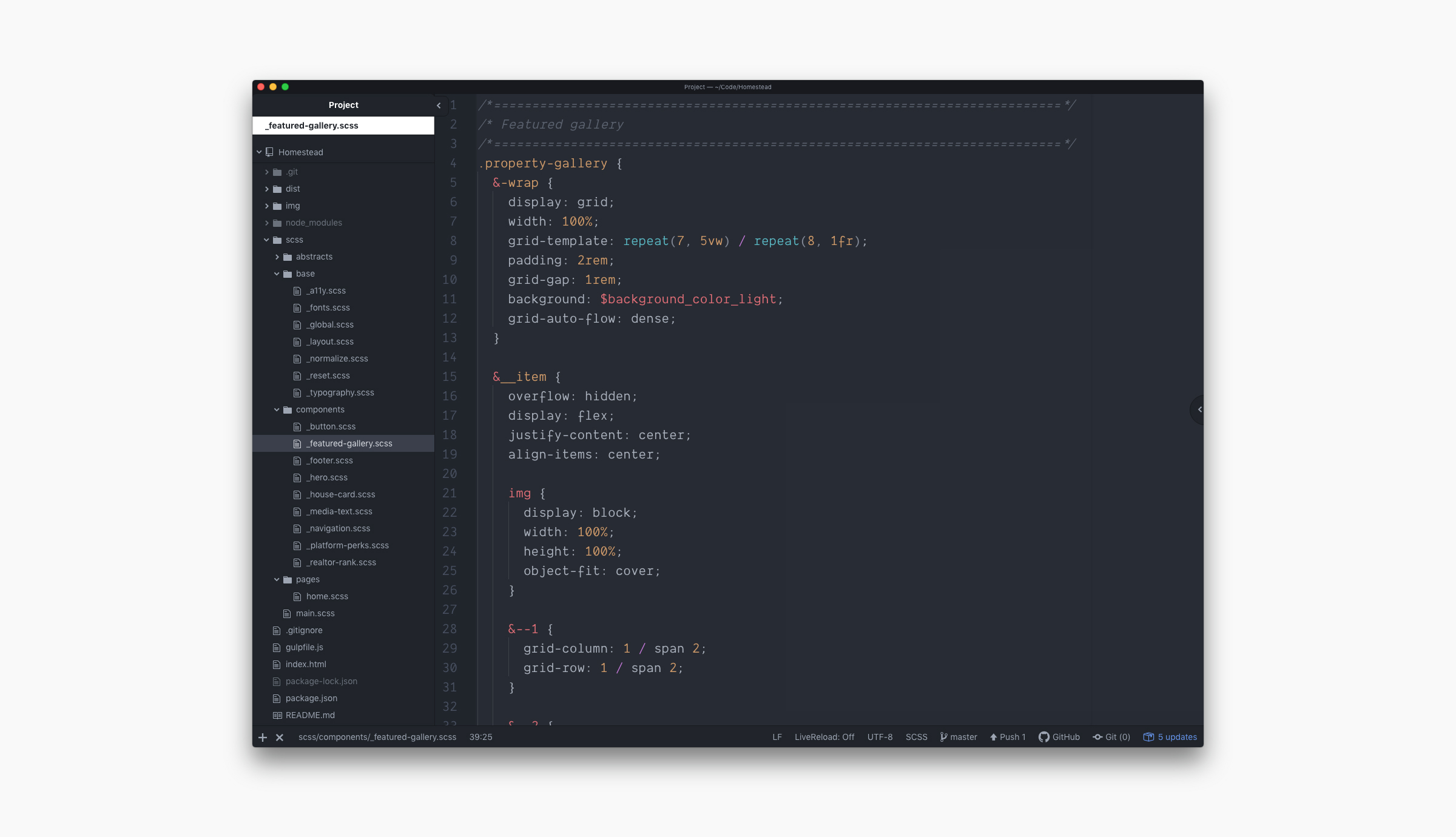Change the SCSS grammar selector
Viewport: 1456px width, 837px height.
coord(916,737)
